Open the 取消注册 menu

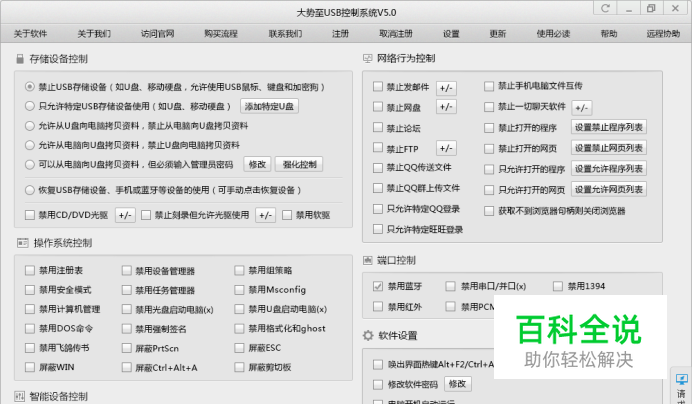coord(395,34)
